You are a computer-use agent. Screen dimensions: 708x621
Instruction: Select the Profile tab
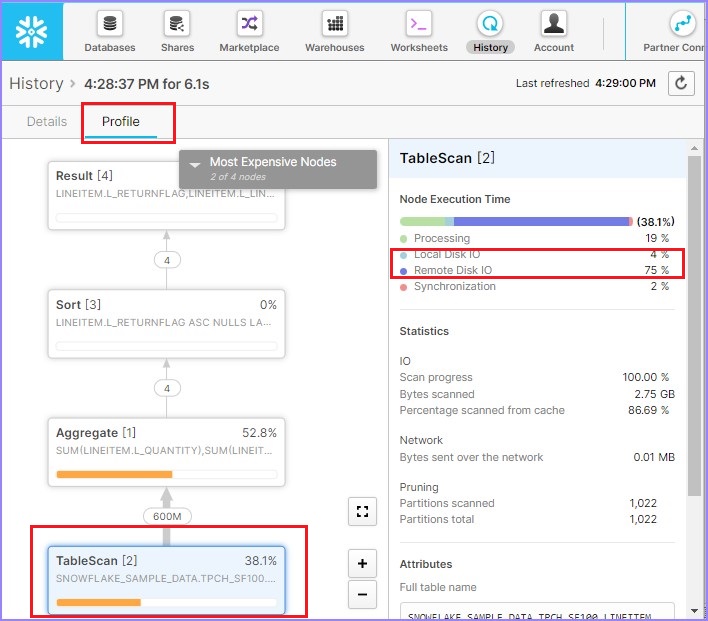pos(121,122)
